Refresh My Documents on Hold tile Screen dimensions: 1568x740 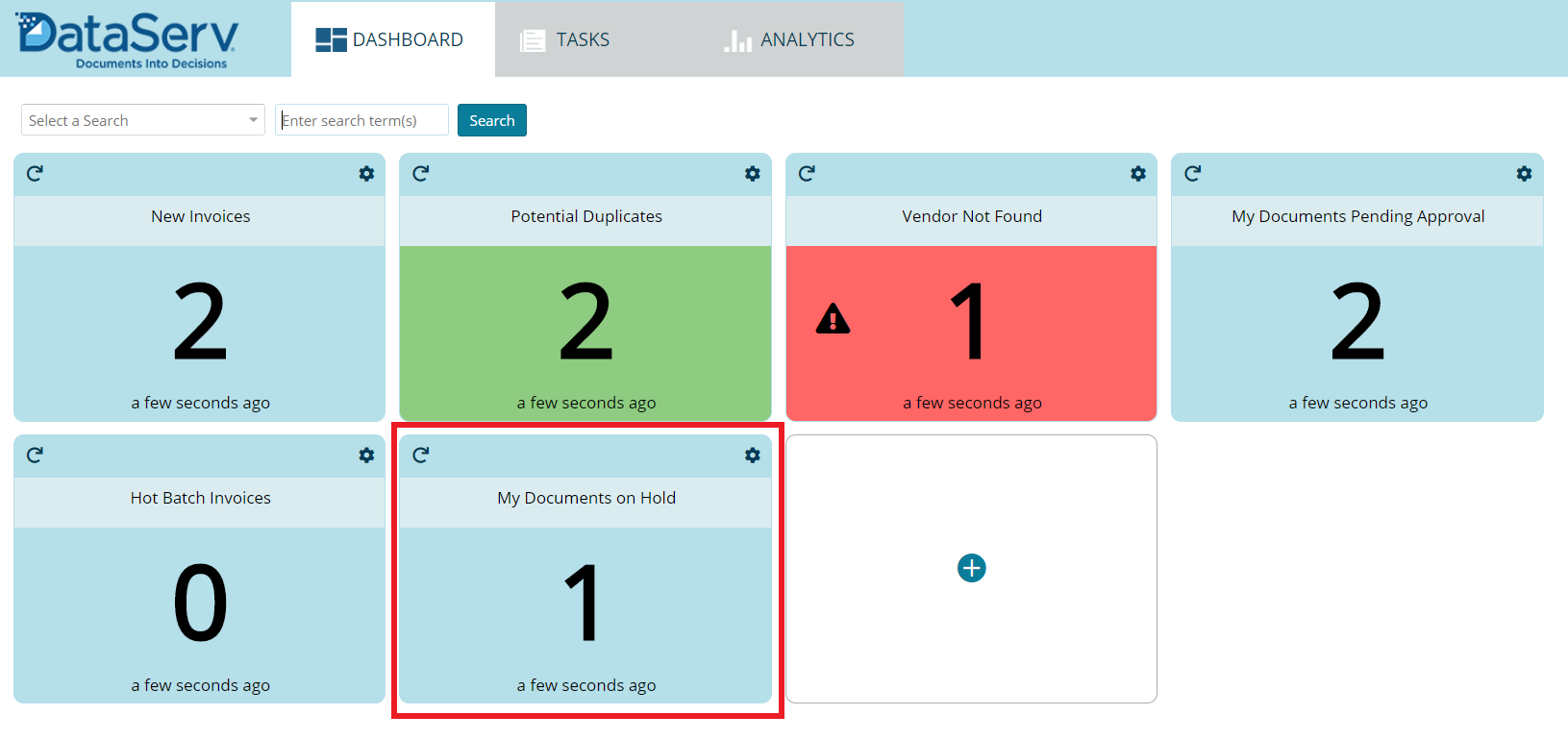pyautogui.click(x=420, y=456)
